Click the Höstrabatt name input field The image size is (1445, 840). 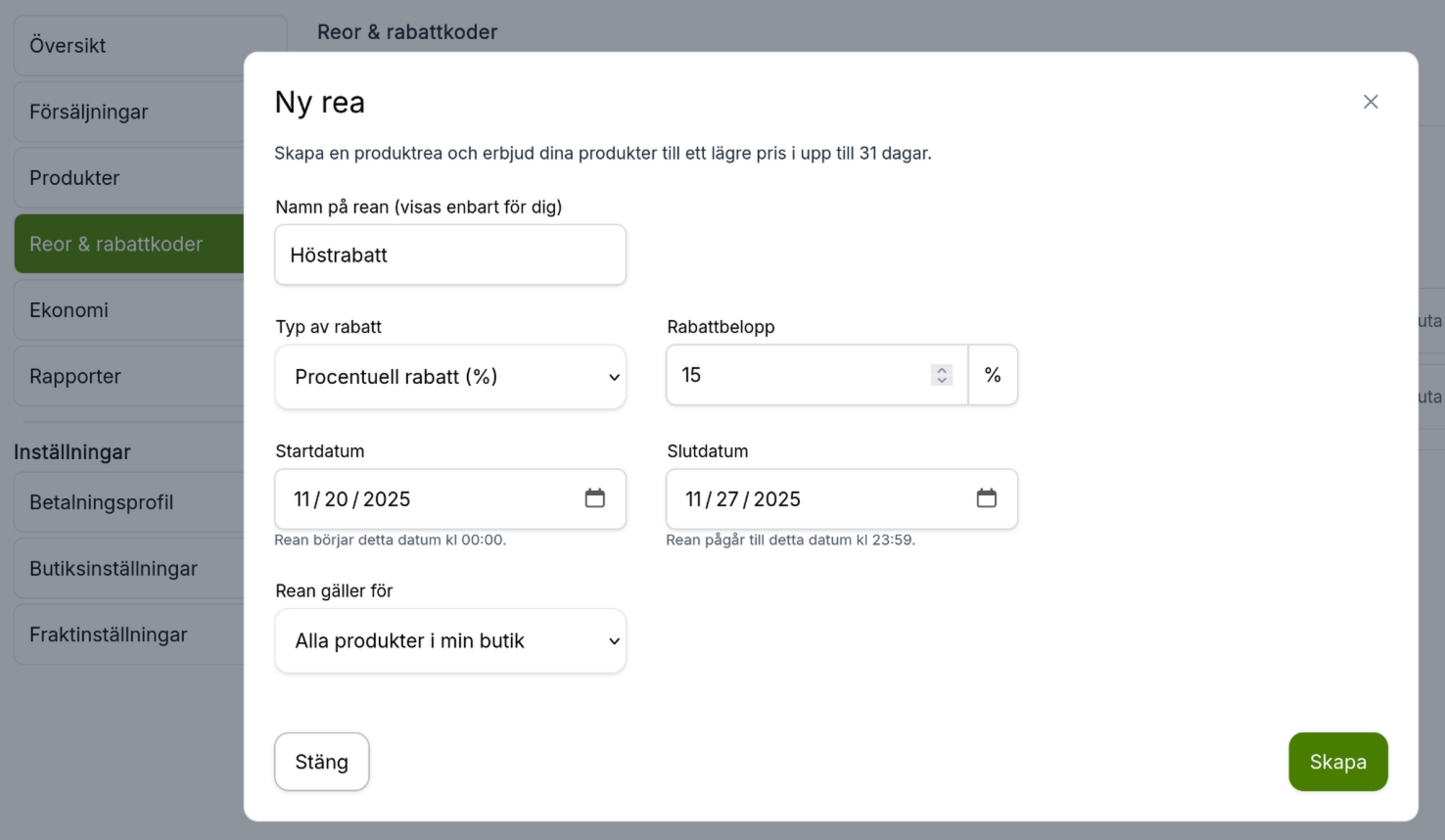coord(450,255)
